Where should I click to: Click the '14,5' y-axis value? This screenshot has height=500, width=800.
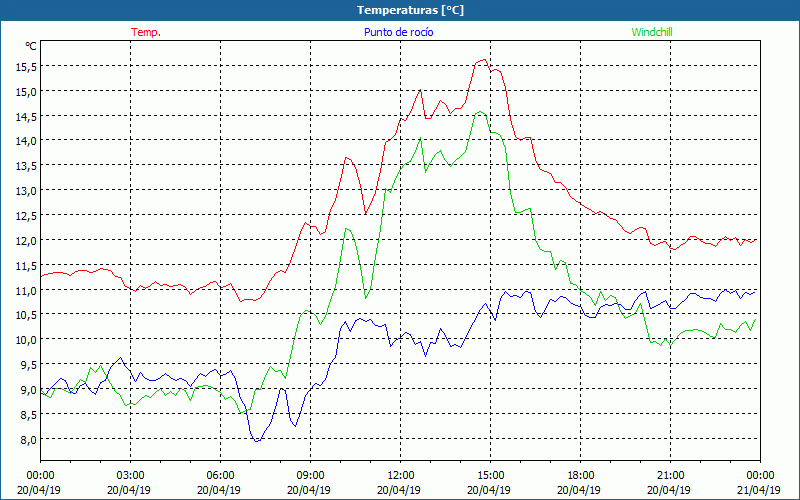click(27, 116)
